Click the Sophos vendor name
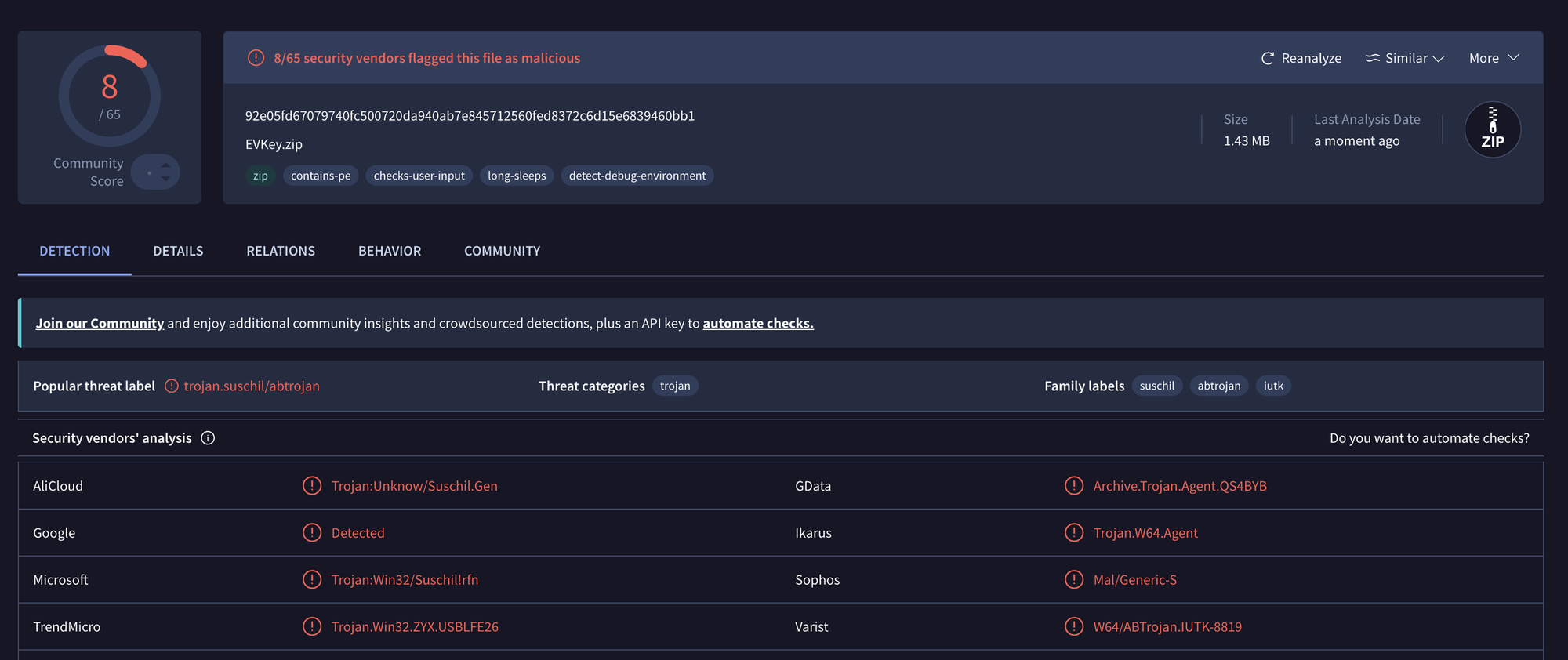The height and width of the screenshot is (660, 1568). (x=817, y=580)
